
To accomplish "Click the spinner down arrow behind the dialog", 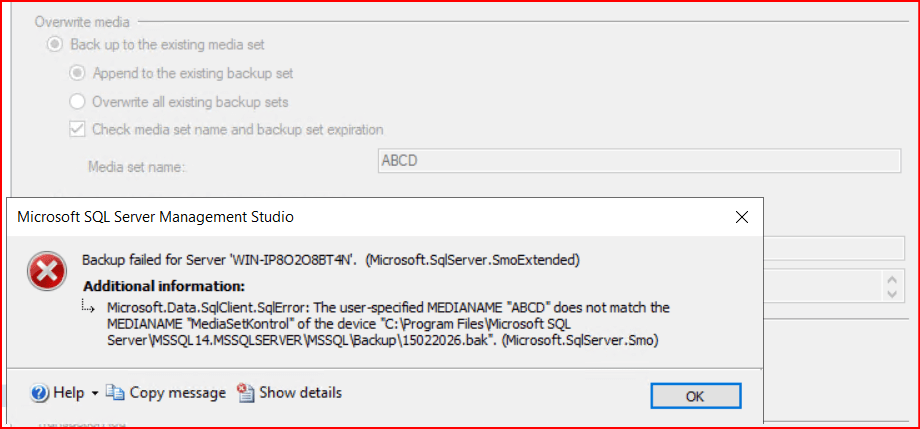I will coord(892,292).
